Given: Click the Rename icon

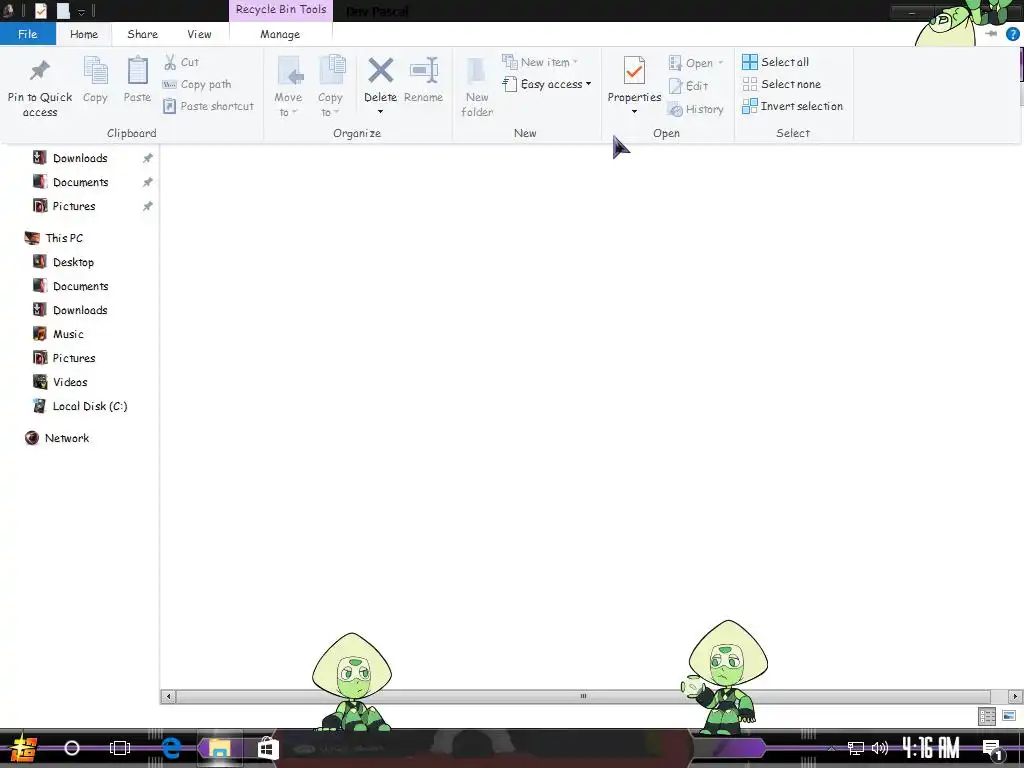Looking at the screenshot, I should tap(423, 70).
